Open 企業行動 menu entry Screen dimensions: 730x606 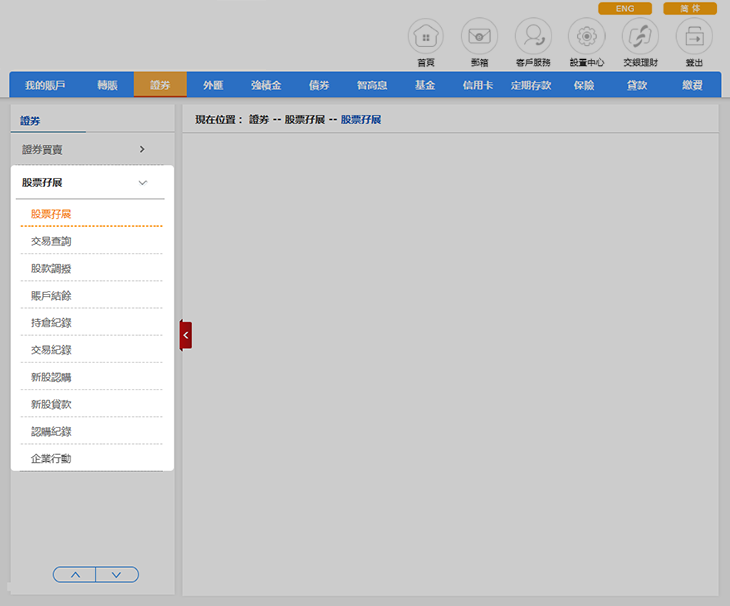click(51, 458)
